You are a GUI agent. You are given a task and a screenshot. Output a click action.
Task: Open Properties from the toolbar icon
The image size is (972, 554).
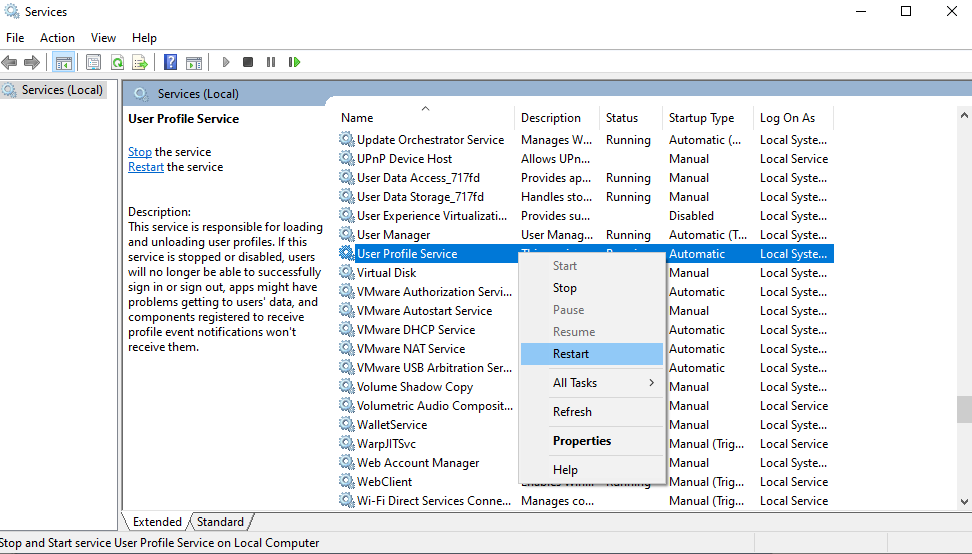[x=93, y=62]
